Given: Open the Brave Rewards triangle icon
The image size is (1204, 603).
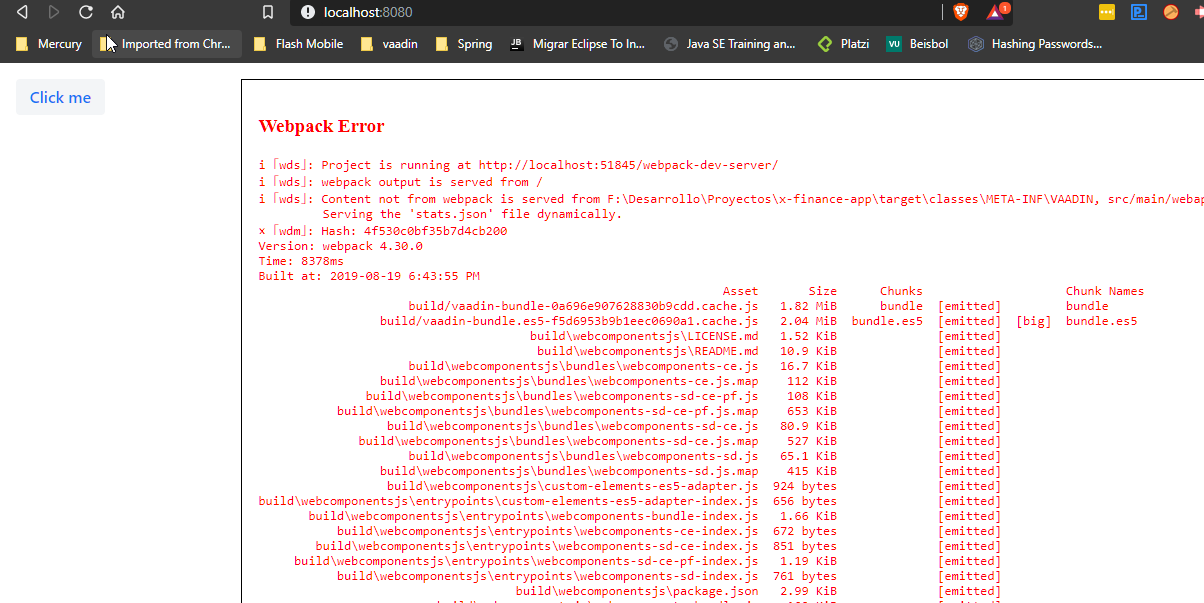Looking at the screenshot, I should (995, 12).
